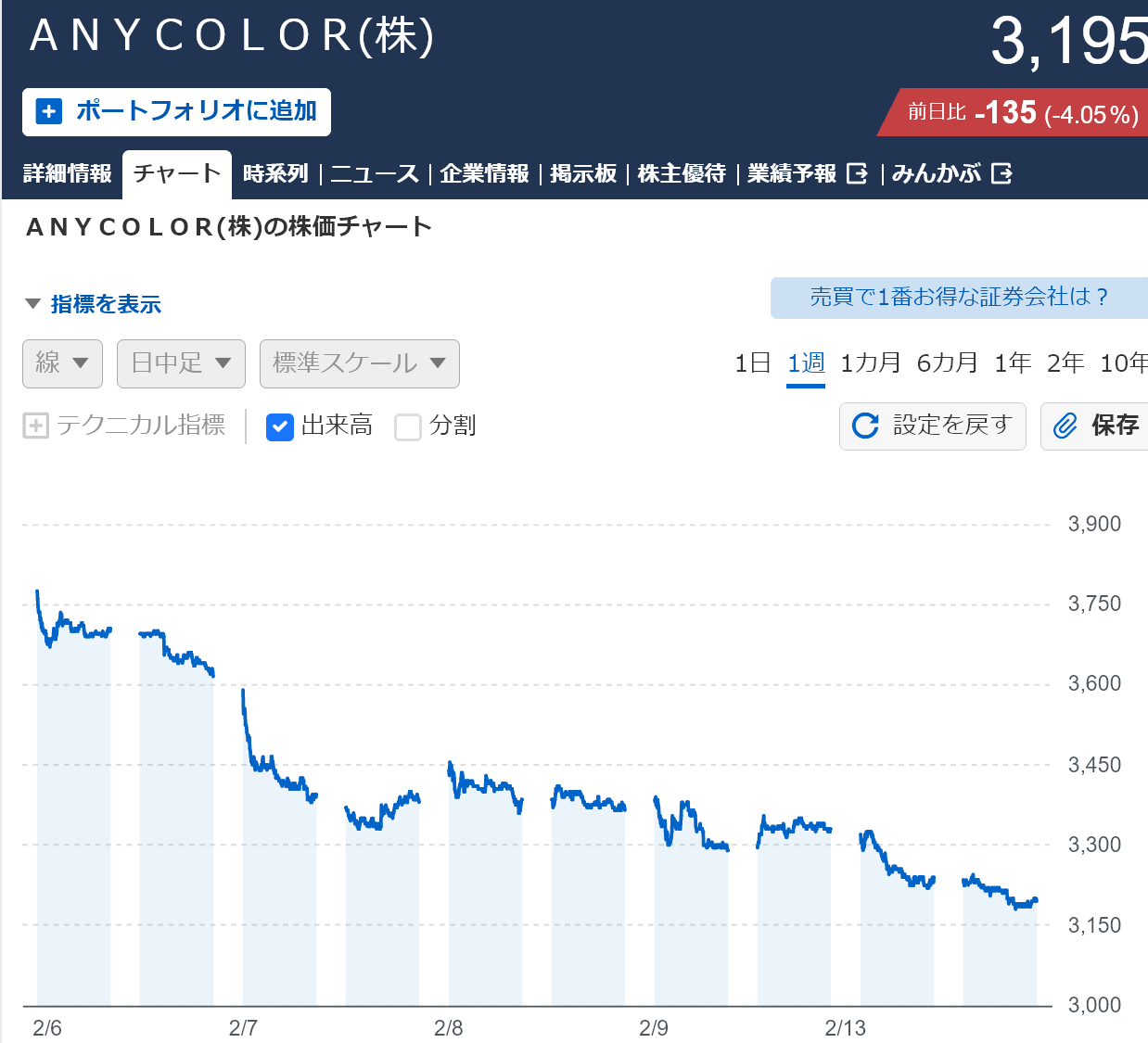The height and width of the screenshot is (1043, 1148).
Task: Click the 3,900 price axis label
Action: click(1094, 524)
